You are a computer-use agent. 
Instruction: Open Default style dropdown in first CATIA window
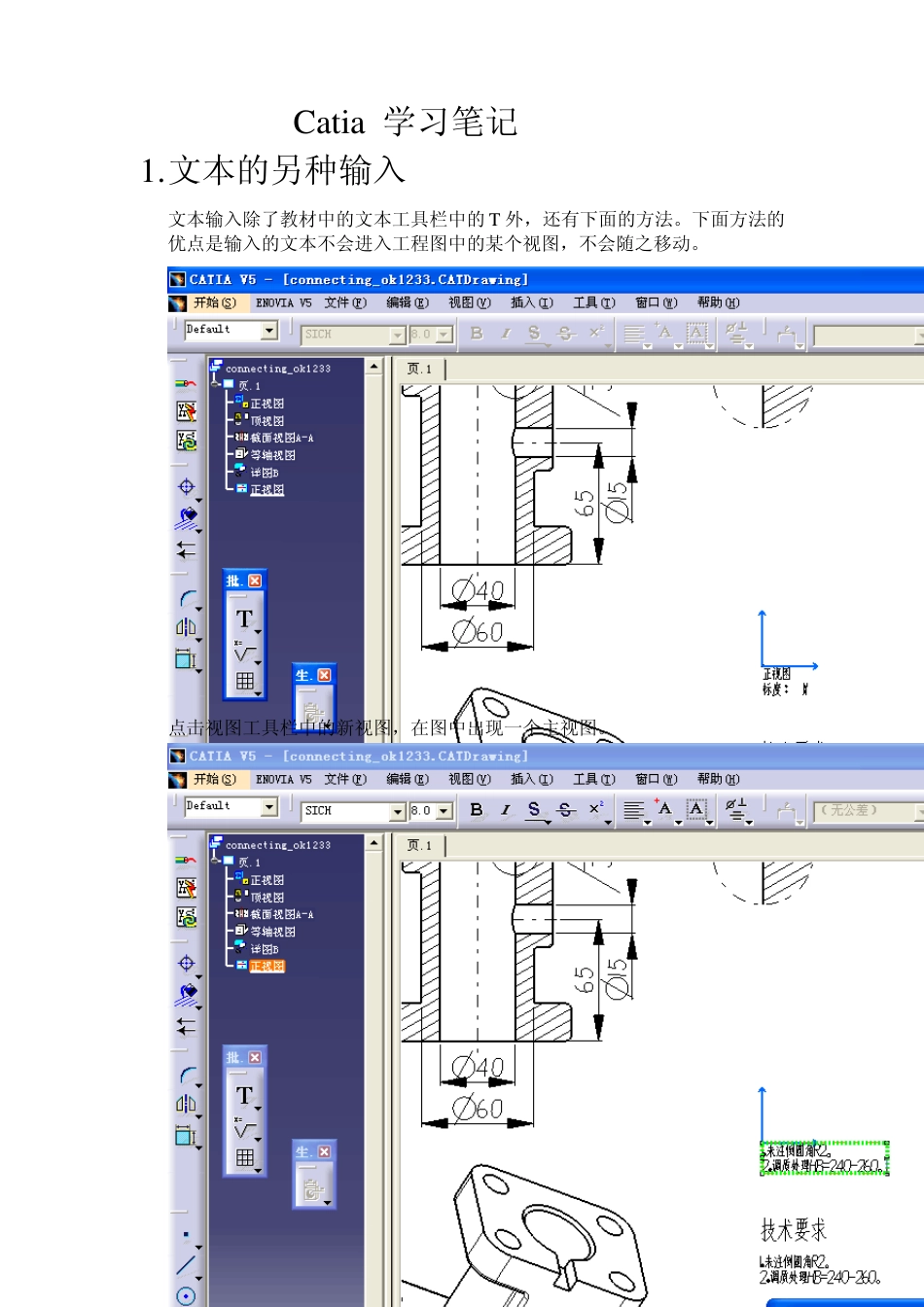tap(269, 331)
